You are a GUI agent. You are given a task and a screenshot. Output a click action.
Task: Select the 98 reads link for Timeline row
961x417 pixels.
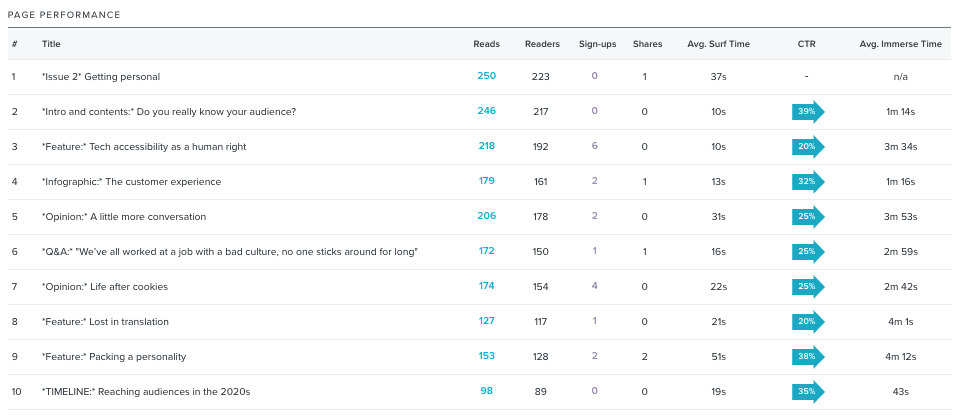point(486,391)
